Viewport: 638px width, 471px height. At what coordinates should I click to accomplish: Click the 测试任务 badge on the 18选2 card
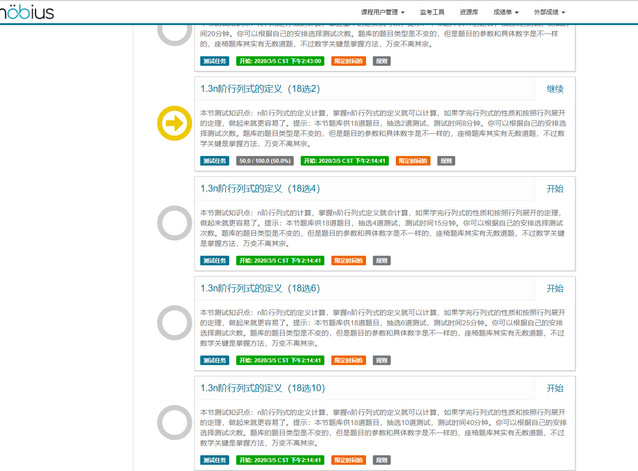(214, 160)
